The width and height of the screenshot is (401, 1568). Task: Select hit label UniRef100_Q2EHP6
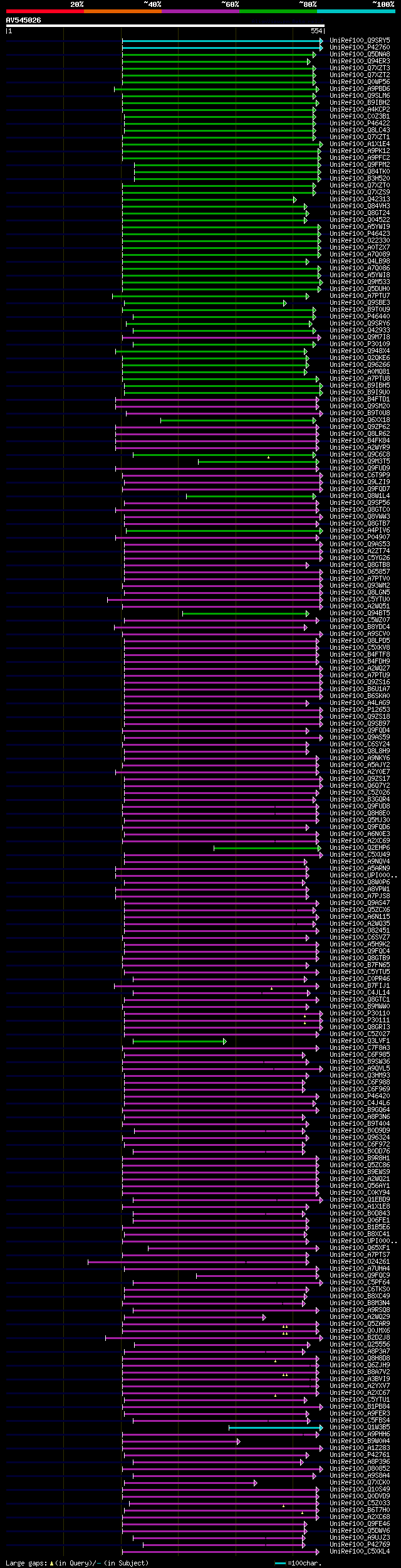click(360, 847)
